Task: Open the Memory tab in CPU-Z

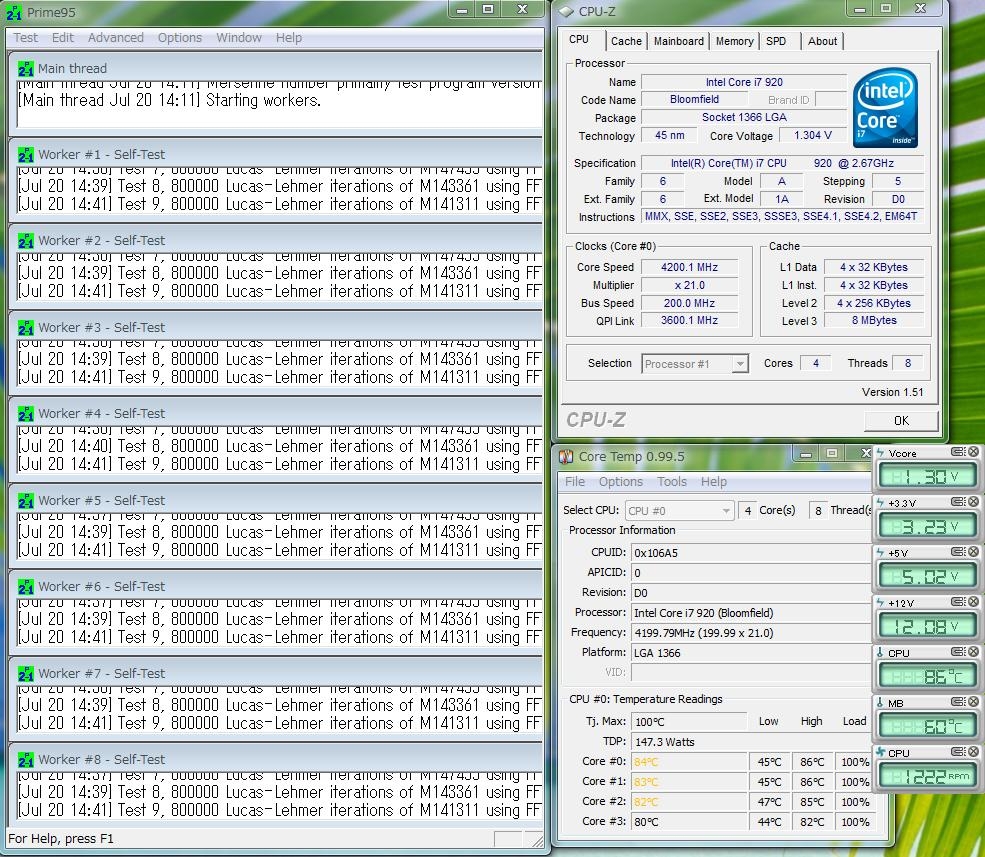Action: pyautogui.click(x=734, y=41)
